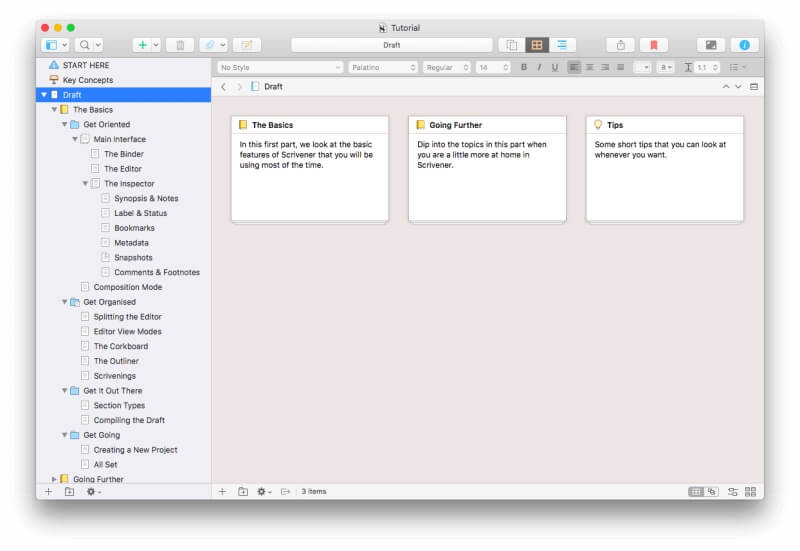
Task: Collapse The Inspector tree item
Action: (85, 184)
